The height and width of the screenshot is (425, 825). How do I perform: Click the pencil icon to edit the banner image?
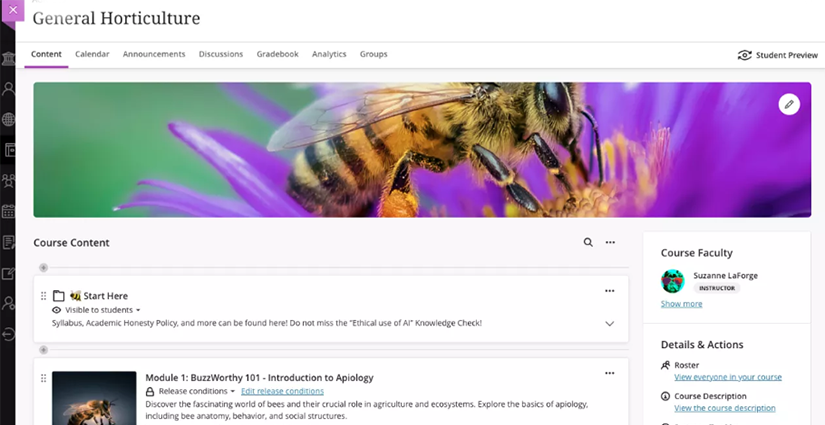pyautogui.click(x=789, y=104)
